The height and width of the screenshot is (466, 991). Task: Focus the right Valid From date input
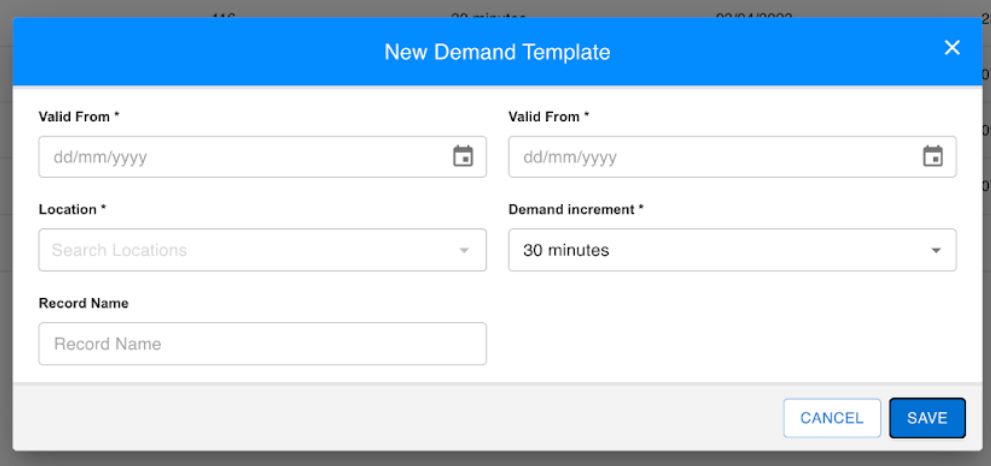[710, 157]
